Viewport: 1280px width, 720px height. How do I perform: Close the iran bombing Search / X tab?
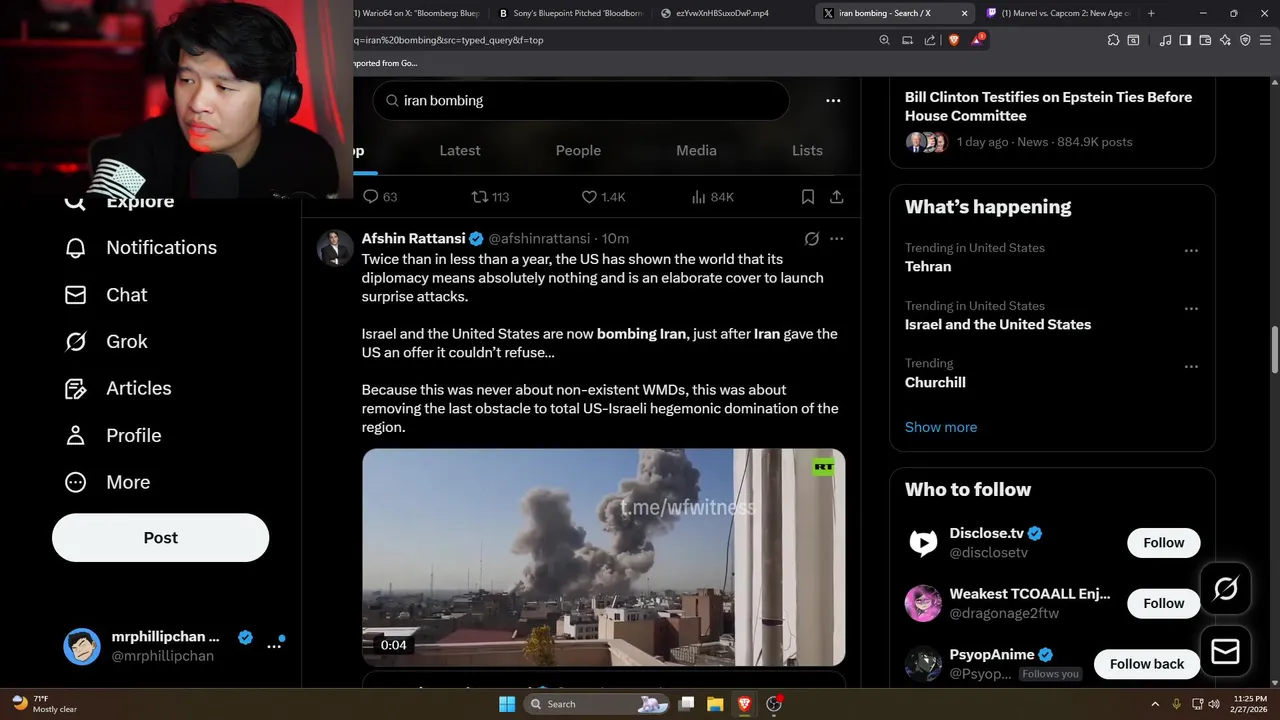coord(964,13)
